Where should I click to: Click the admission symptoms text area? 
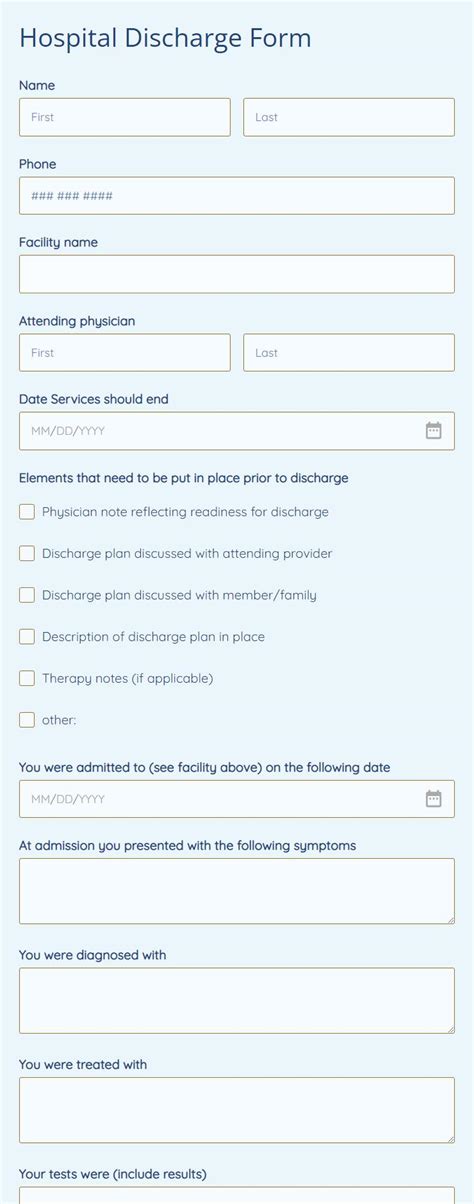pos(237,891)
